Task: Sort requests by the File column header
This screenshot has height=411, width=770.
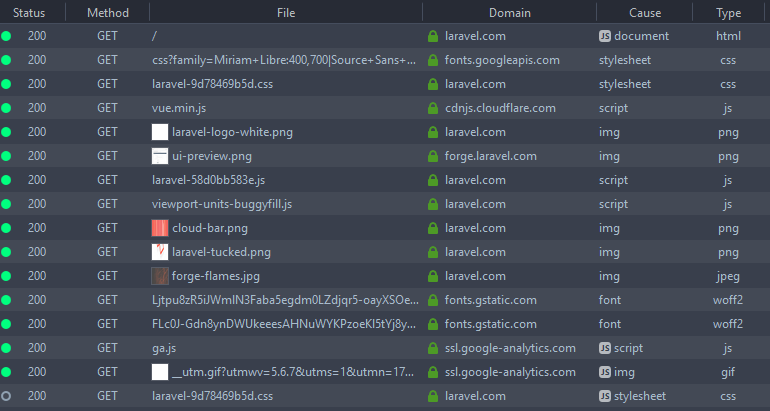Action: pos(286,13)
